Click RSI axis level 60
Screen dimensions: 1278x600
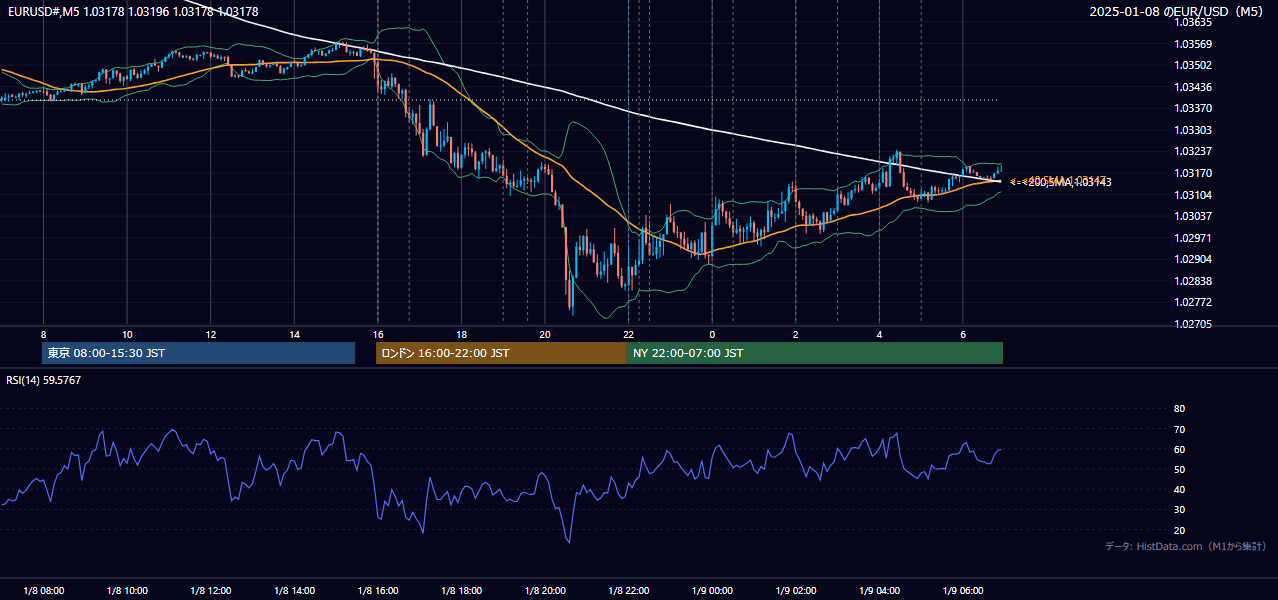click(1179, 449)
